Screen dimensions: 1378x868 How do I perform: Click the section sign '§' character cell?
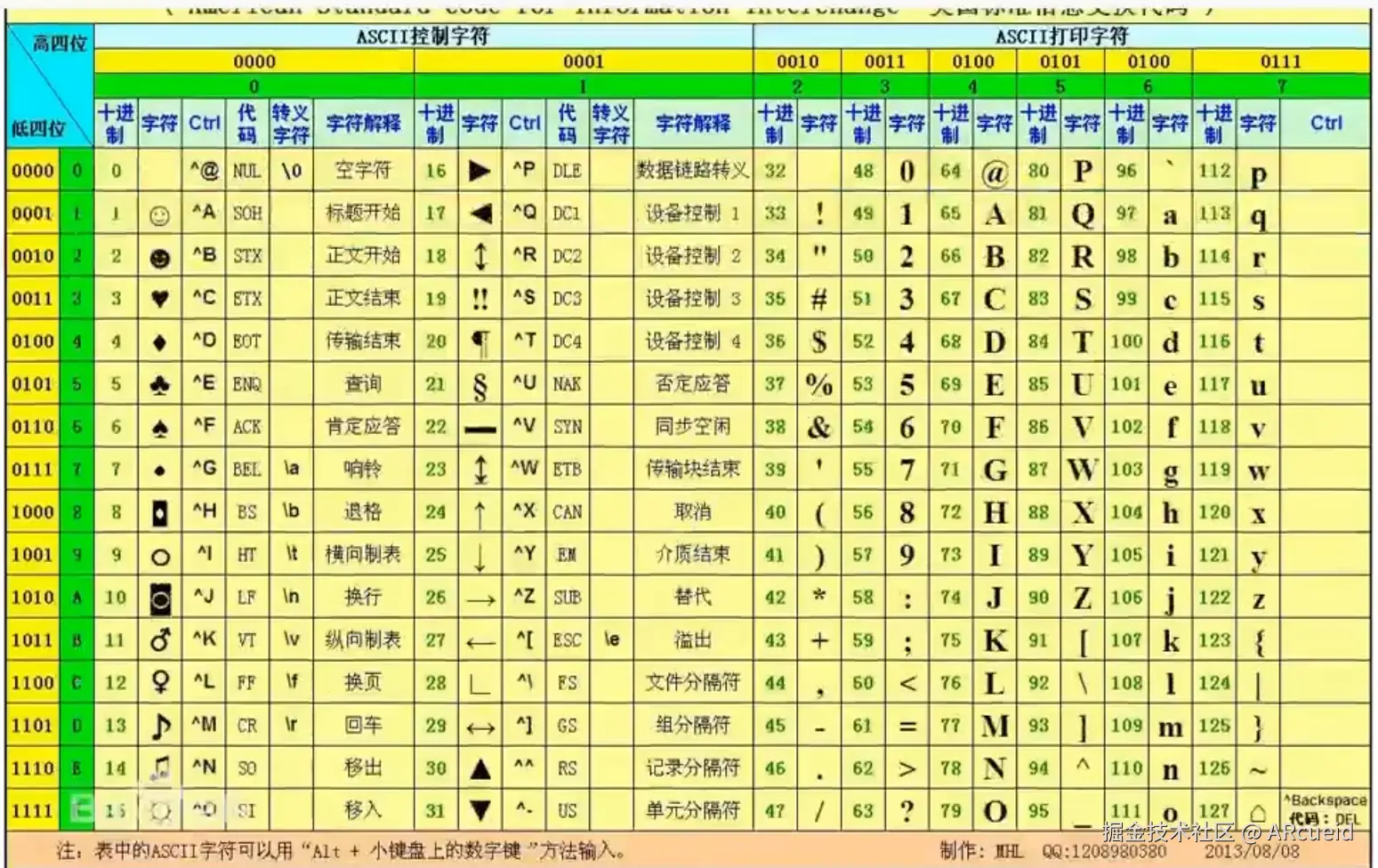480,385
